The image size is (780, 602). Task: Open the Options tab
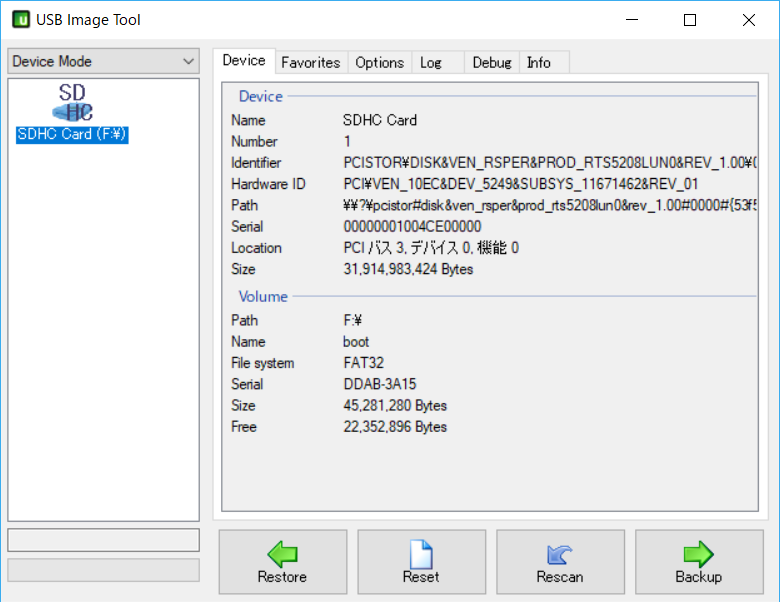pos(379,62)
